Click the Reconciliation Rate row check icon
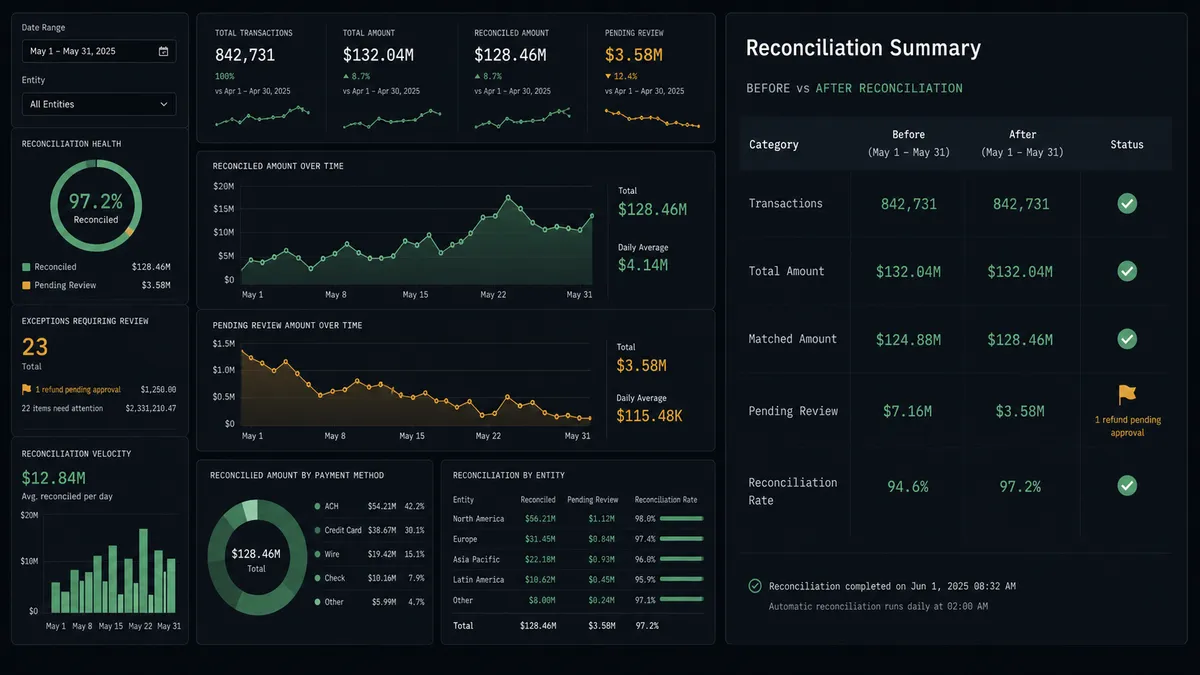The width and height of the screenshot is (1200, 675). tap(1127, 486)
